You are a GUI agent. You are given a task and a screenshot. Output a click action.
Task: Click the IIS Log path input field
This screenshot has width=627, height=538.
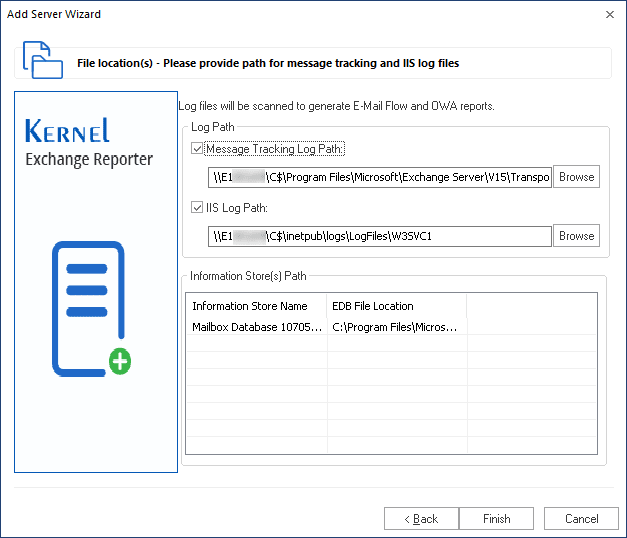pos(379,236)
